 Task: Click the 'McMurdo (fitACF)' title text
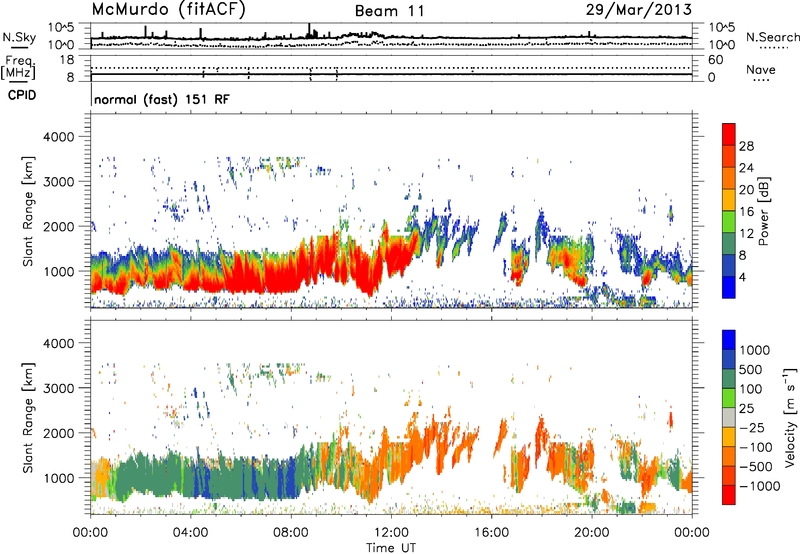pos(168,9)
